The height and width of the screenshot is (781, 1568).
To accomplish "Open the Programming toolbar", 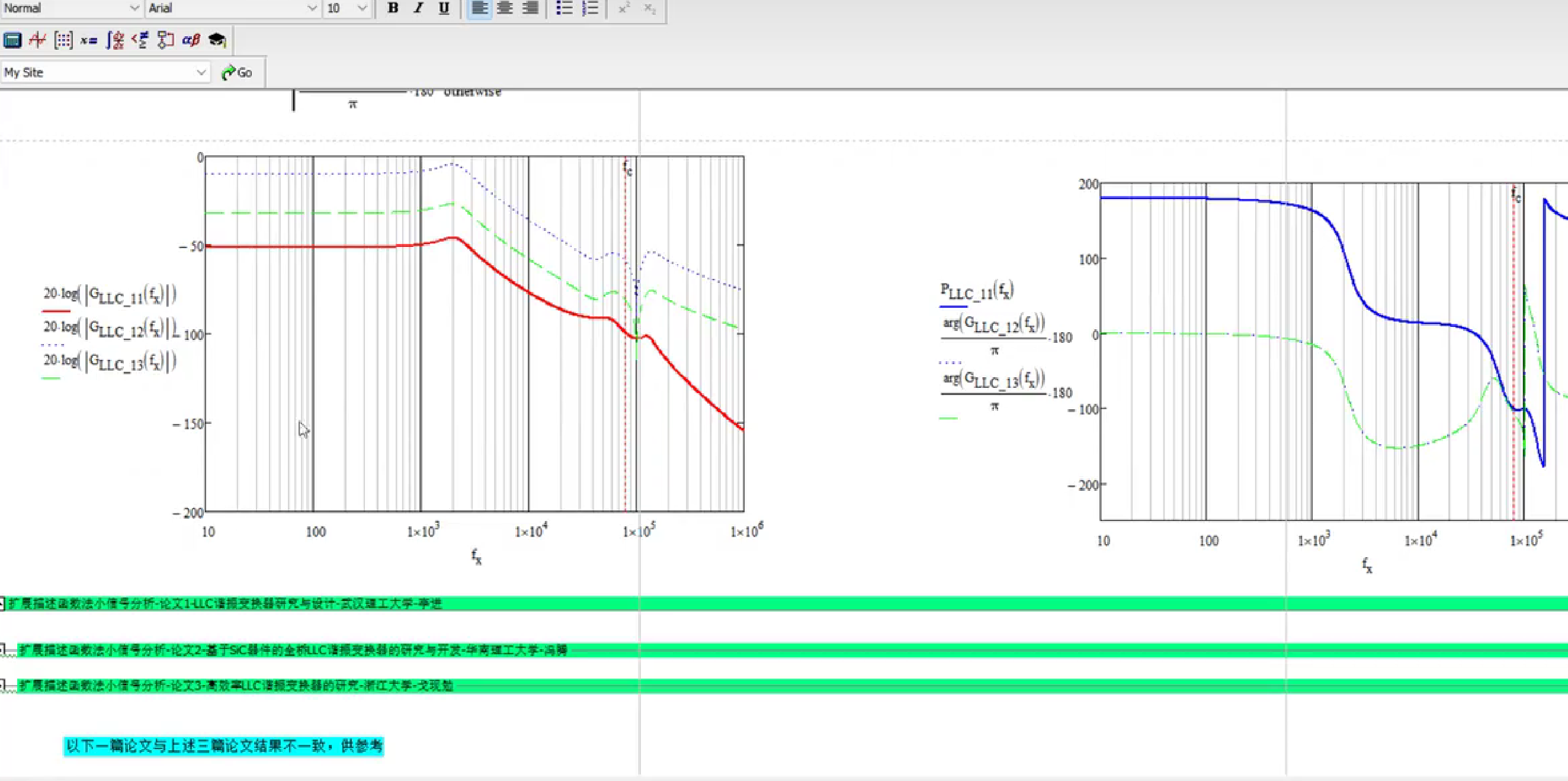I will pos(165,40).
